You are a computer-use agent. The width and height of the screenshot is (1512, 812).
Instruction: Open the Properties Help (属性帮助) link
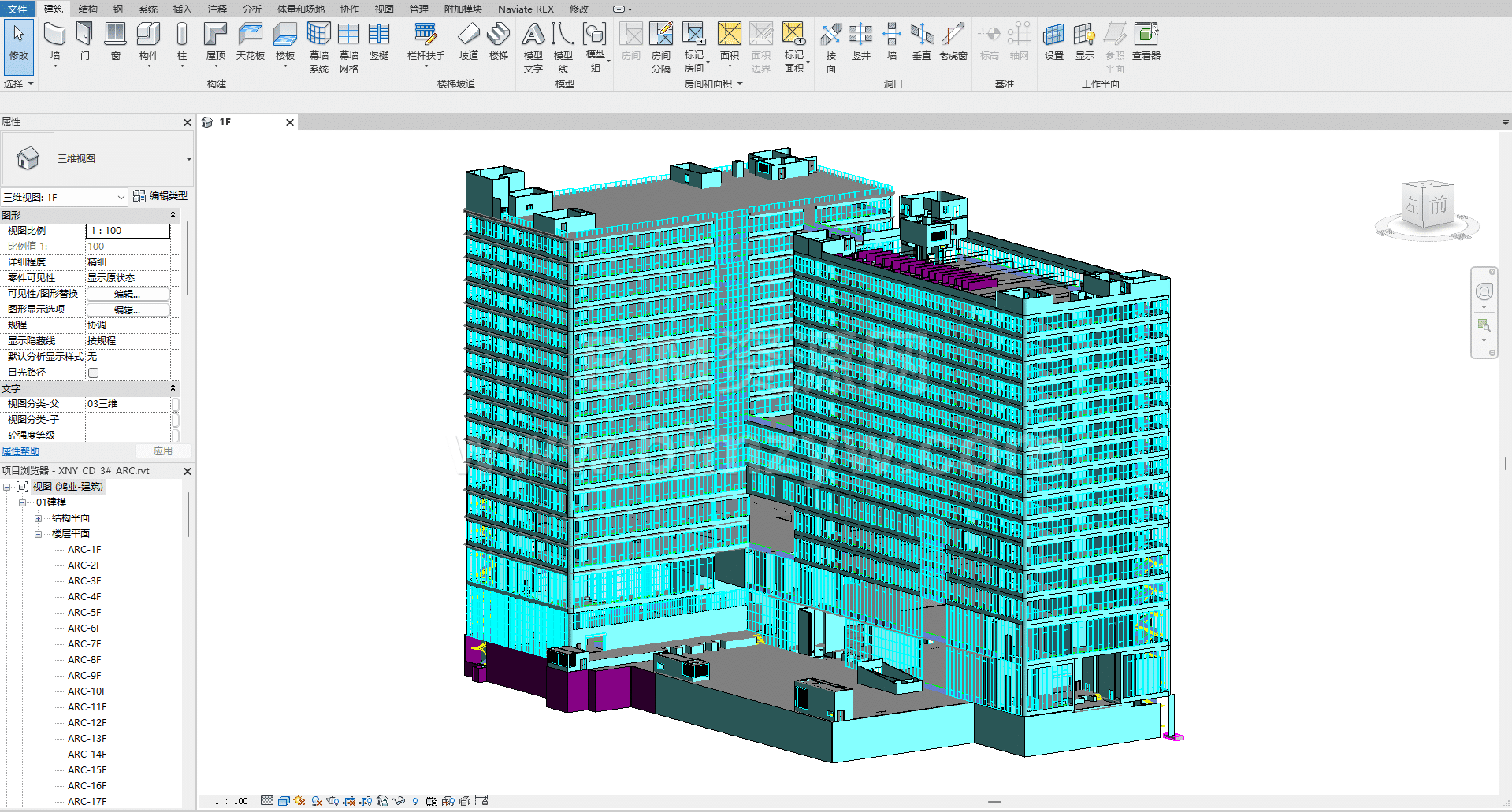pyautogui.click(x=20, y=451)
